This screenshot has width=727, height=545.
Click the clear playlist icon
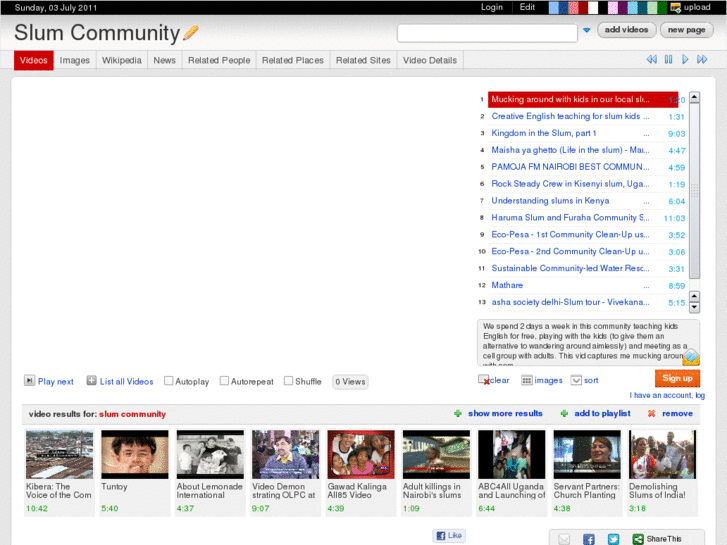484,380
